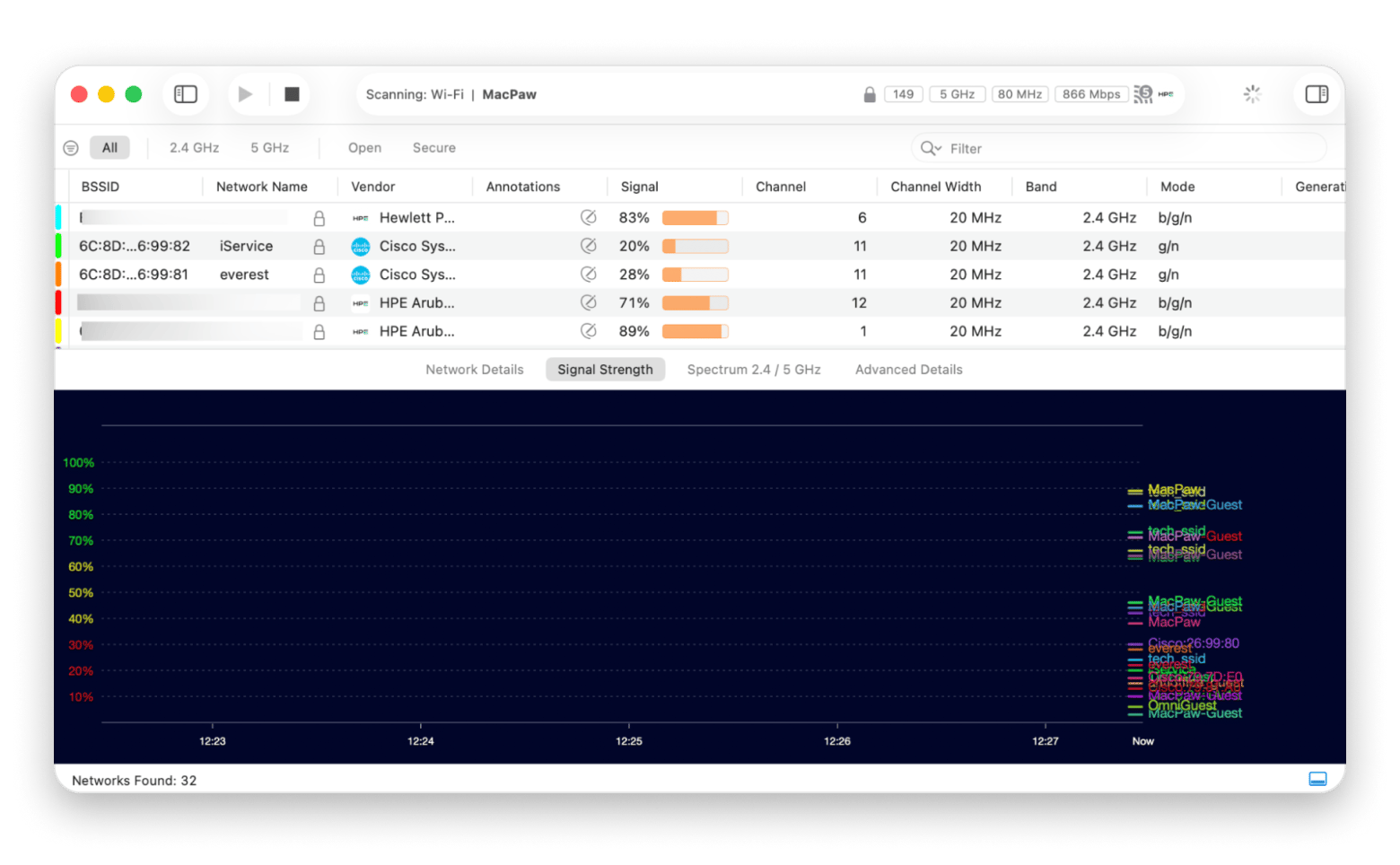The image size is (1400, 865).
Task: Click the channel 149 badge
Action: pyautogui.click(x=903, y=94)
